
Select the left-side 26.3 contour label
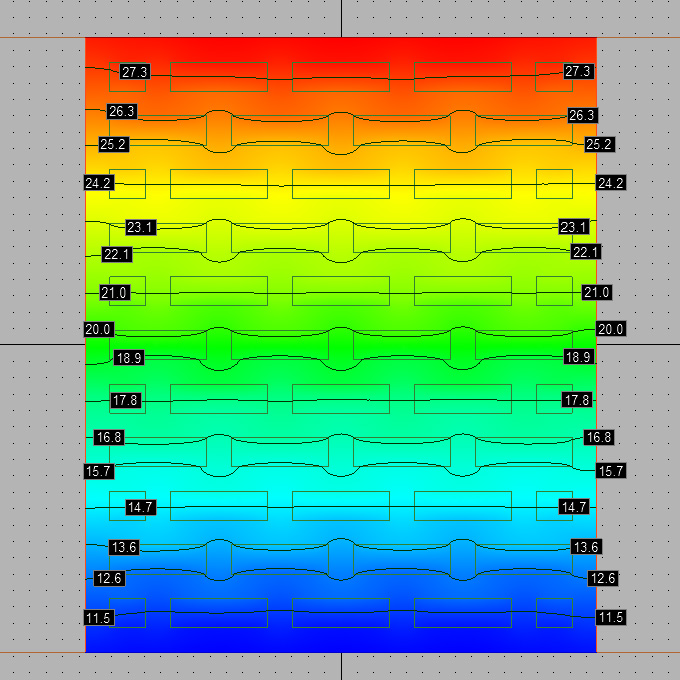pos(122,111)
